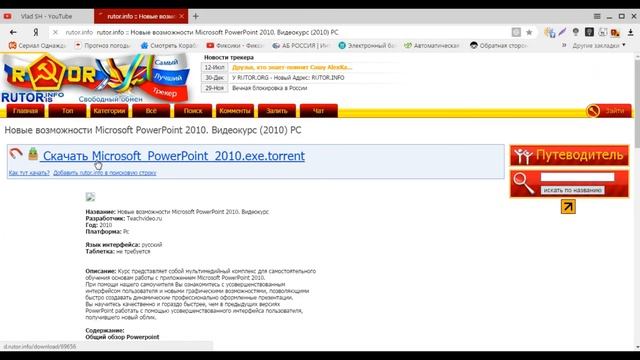
Task: Open the purple feather extension icon
Action: (562, 32)
